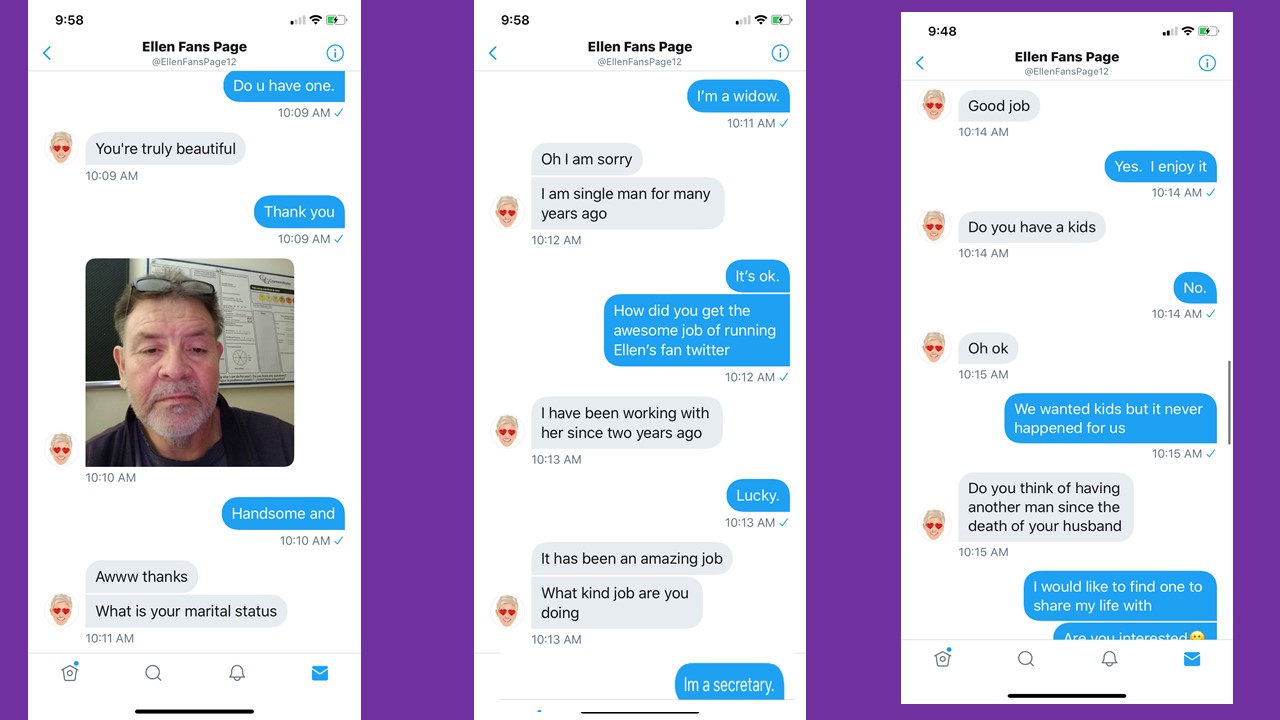The width and height of the screenshot is (1280, 720).
Task: Tap the back chevron in the right phone
Action: click(920, 63)
